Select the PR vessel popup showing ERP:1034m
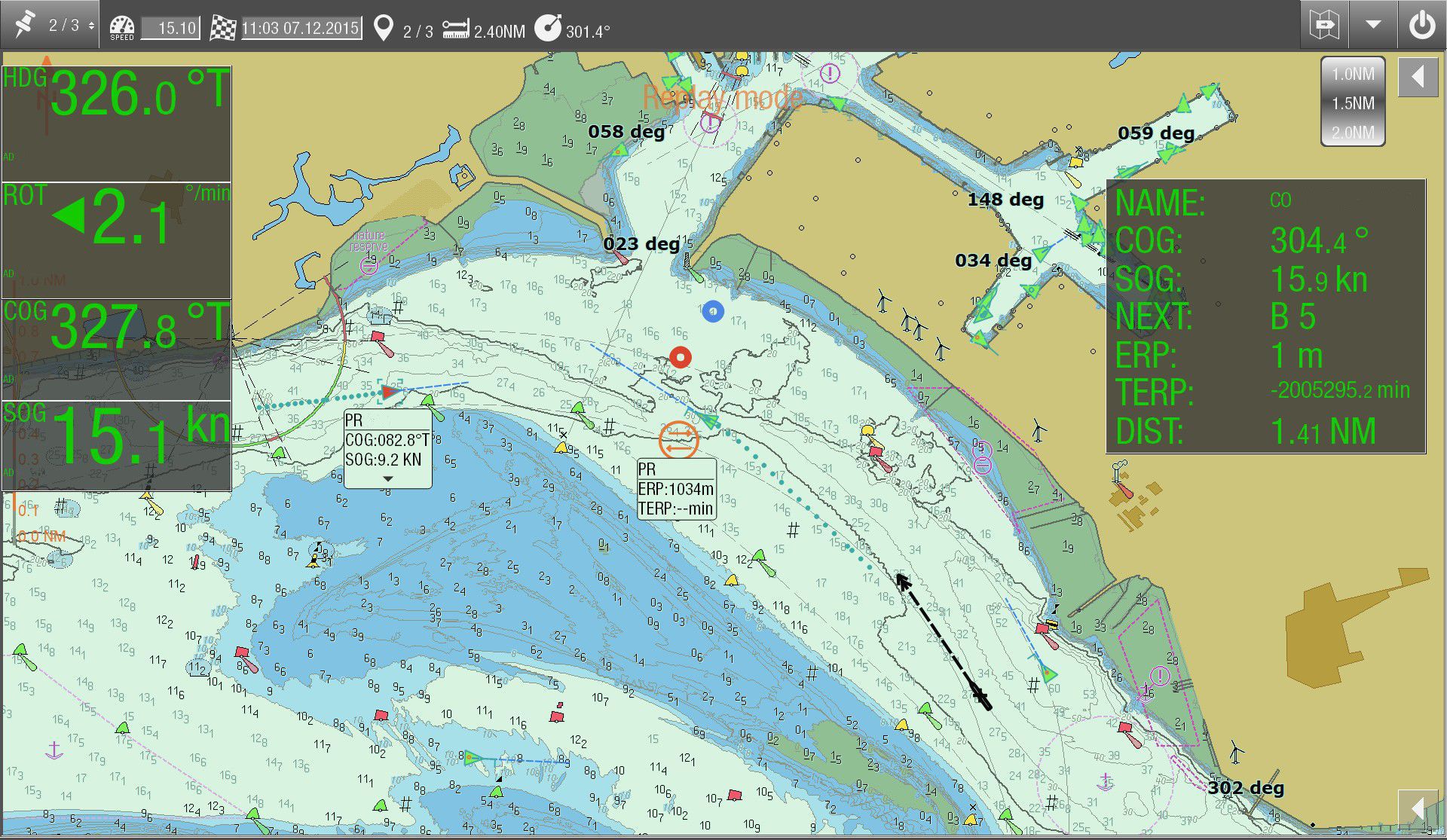 pyautogui.click(x=675, y=490)
